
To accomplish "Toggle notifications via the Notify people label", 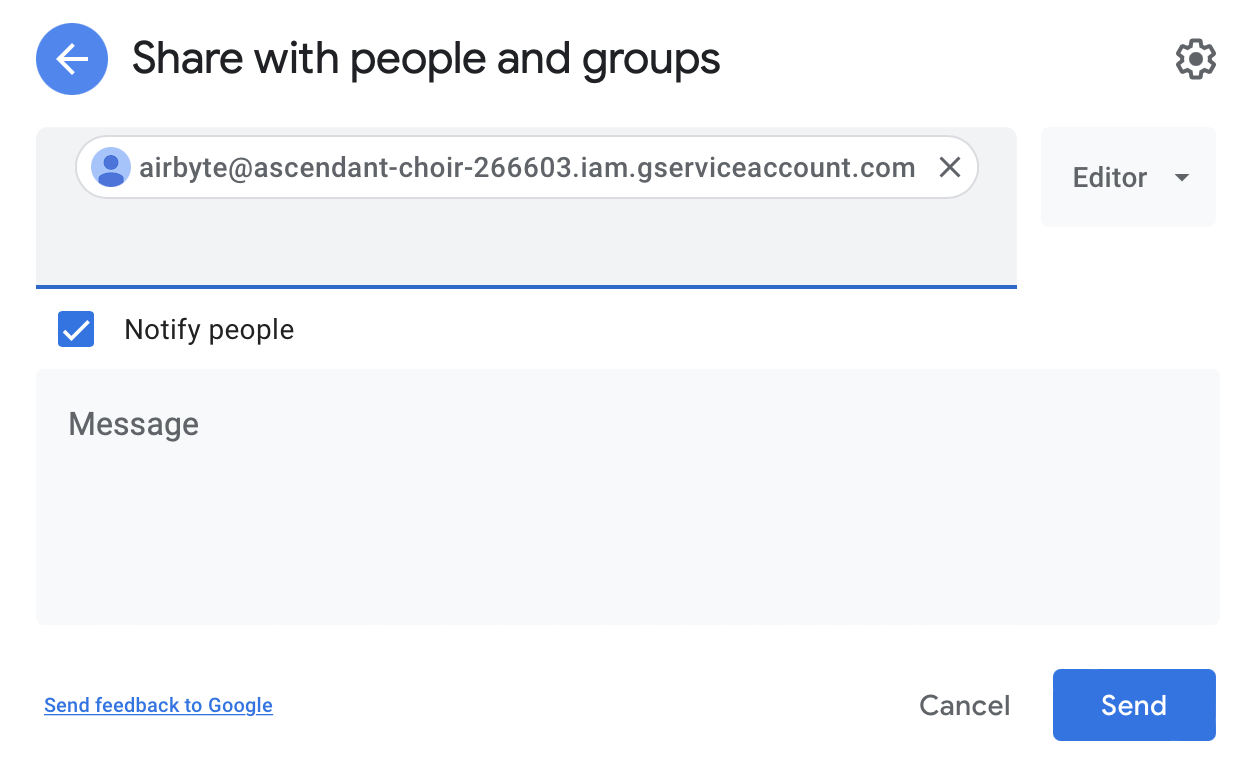I will 209,330.
